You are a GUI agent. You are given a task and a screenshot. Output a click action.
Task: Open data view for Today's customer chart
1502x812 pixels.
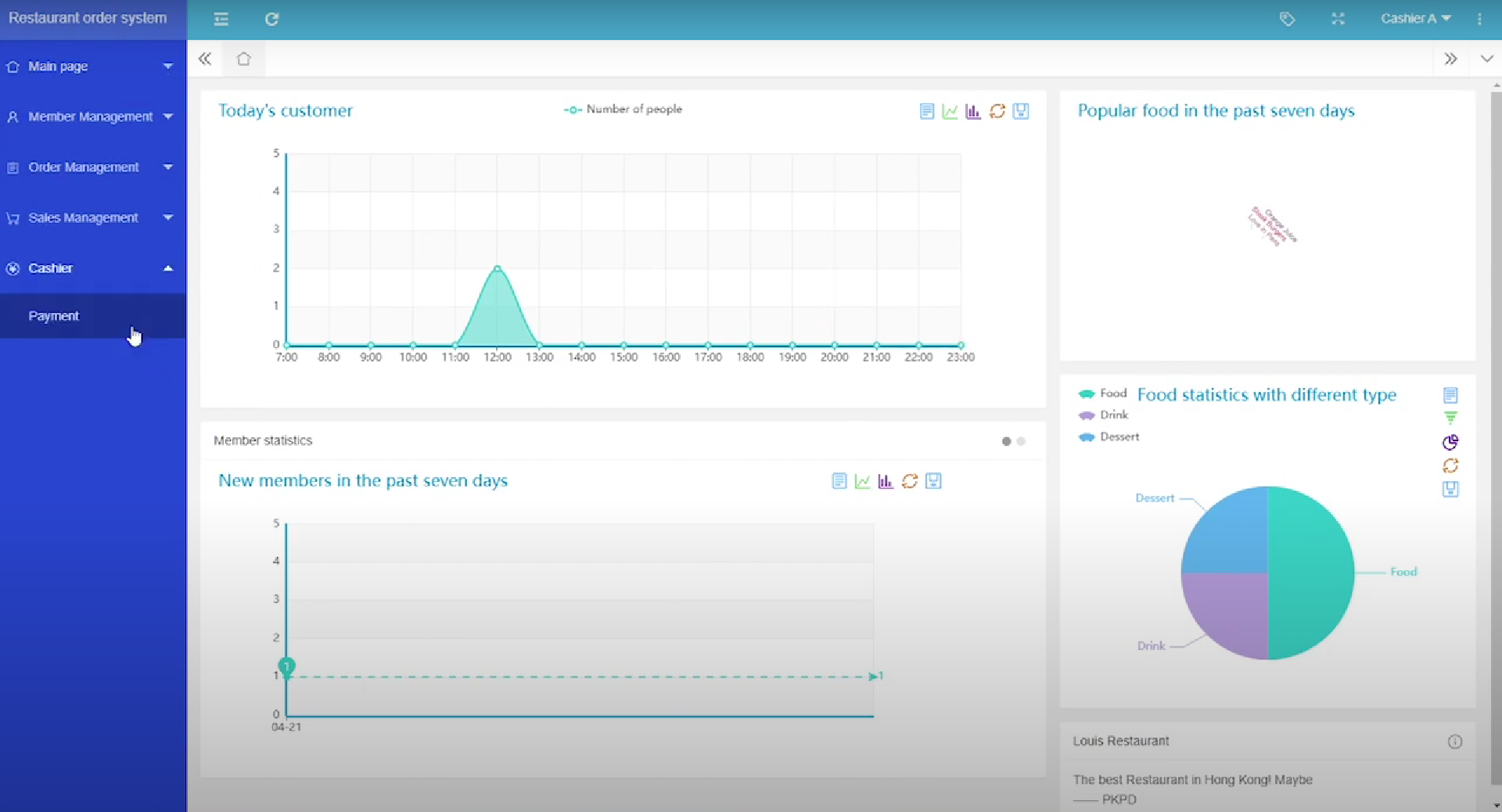point(927,111)
